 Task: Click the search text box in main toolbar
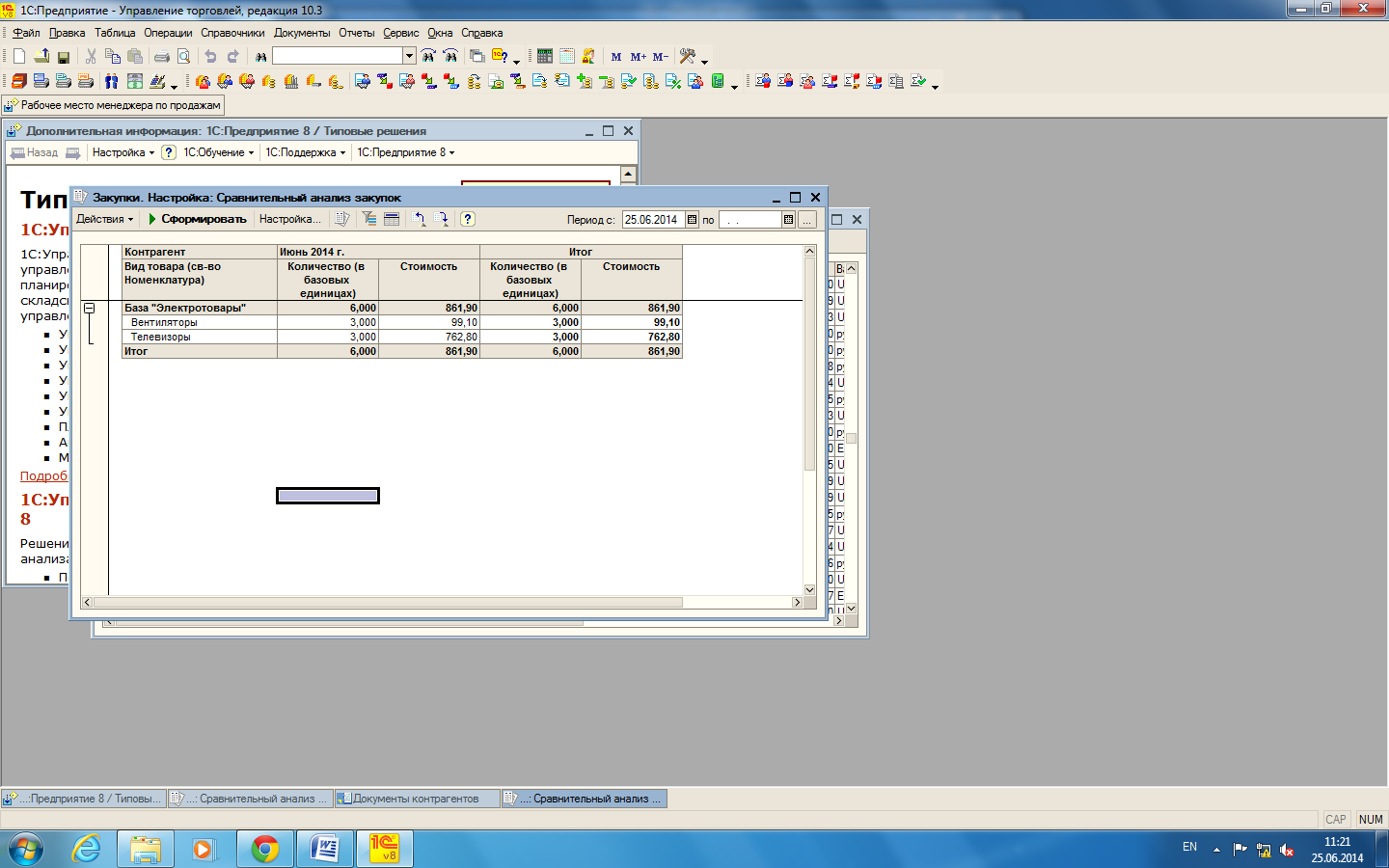click(x=338, y=56)
